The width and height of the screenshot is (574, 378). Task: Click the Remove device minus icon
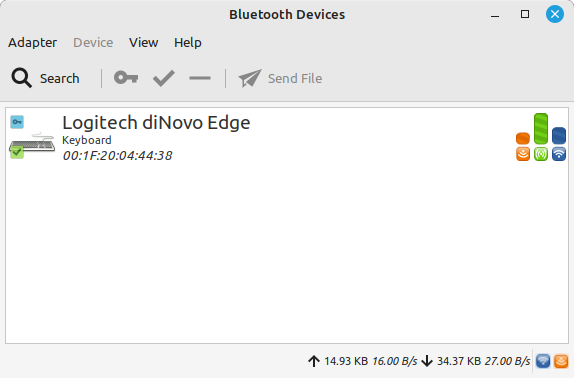click(200, 78)
